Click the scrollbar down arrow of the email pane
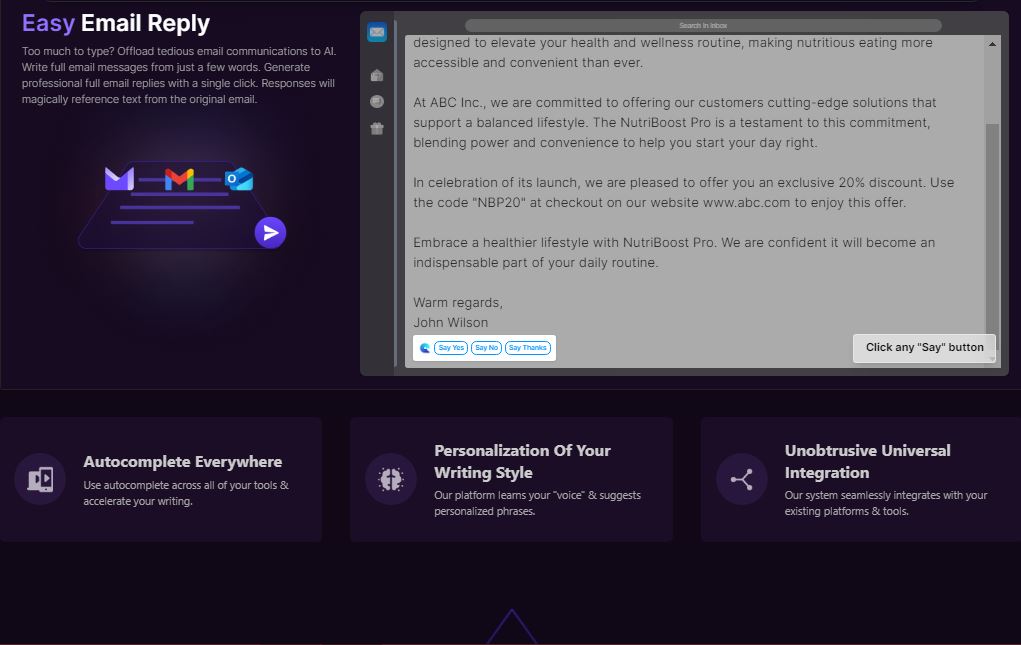The width and height of the screenshot is (1021, 645). click(x=992, y=362)
